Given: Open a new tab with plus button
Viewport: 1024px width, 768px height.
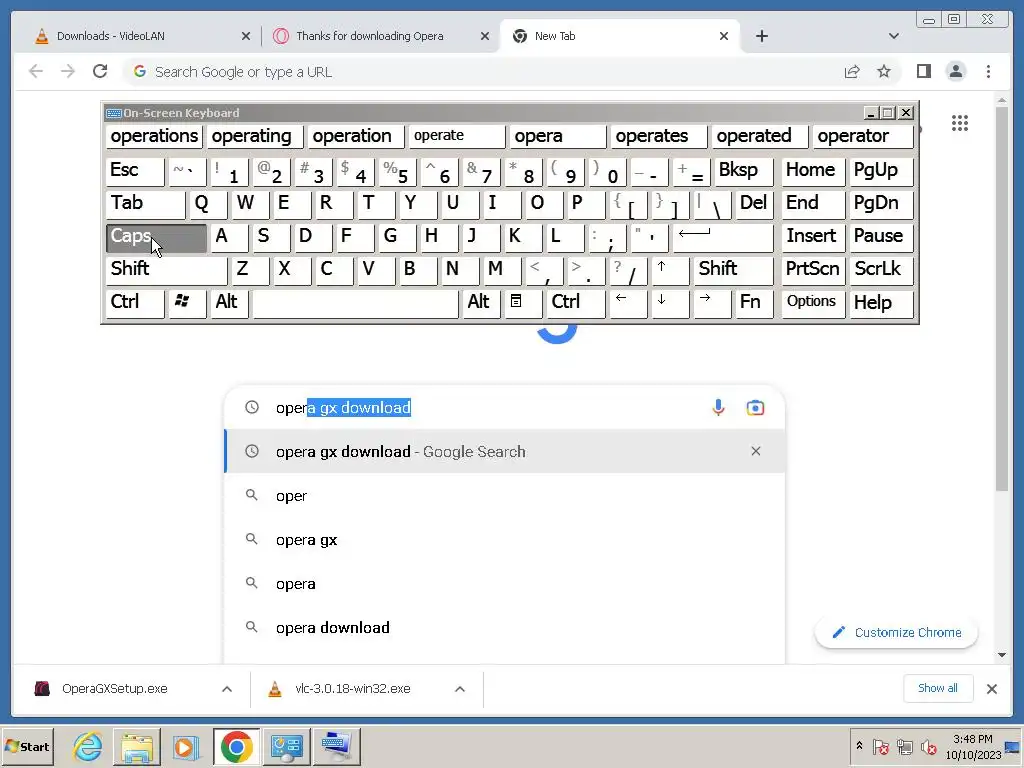Looking at the screenshot, I should 761,36.
